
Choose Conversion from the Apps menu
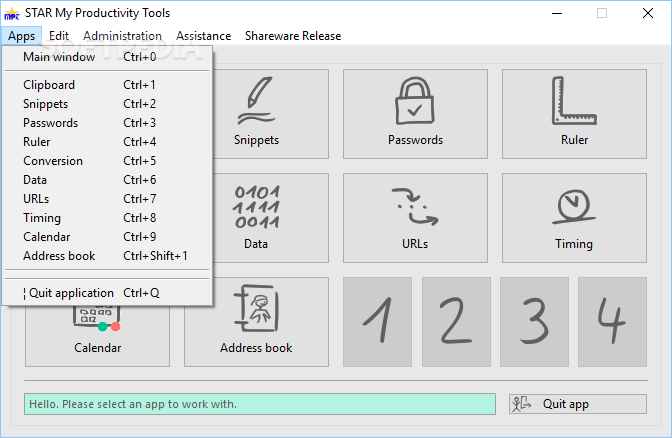click(x=107, y=161)
